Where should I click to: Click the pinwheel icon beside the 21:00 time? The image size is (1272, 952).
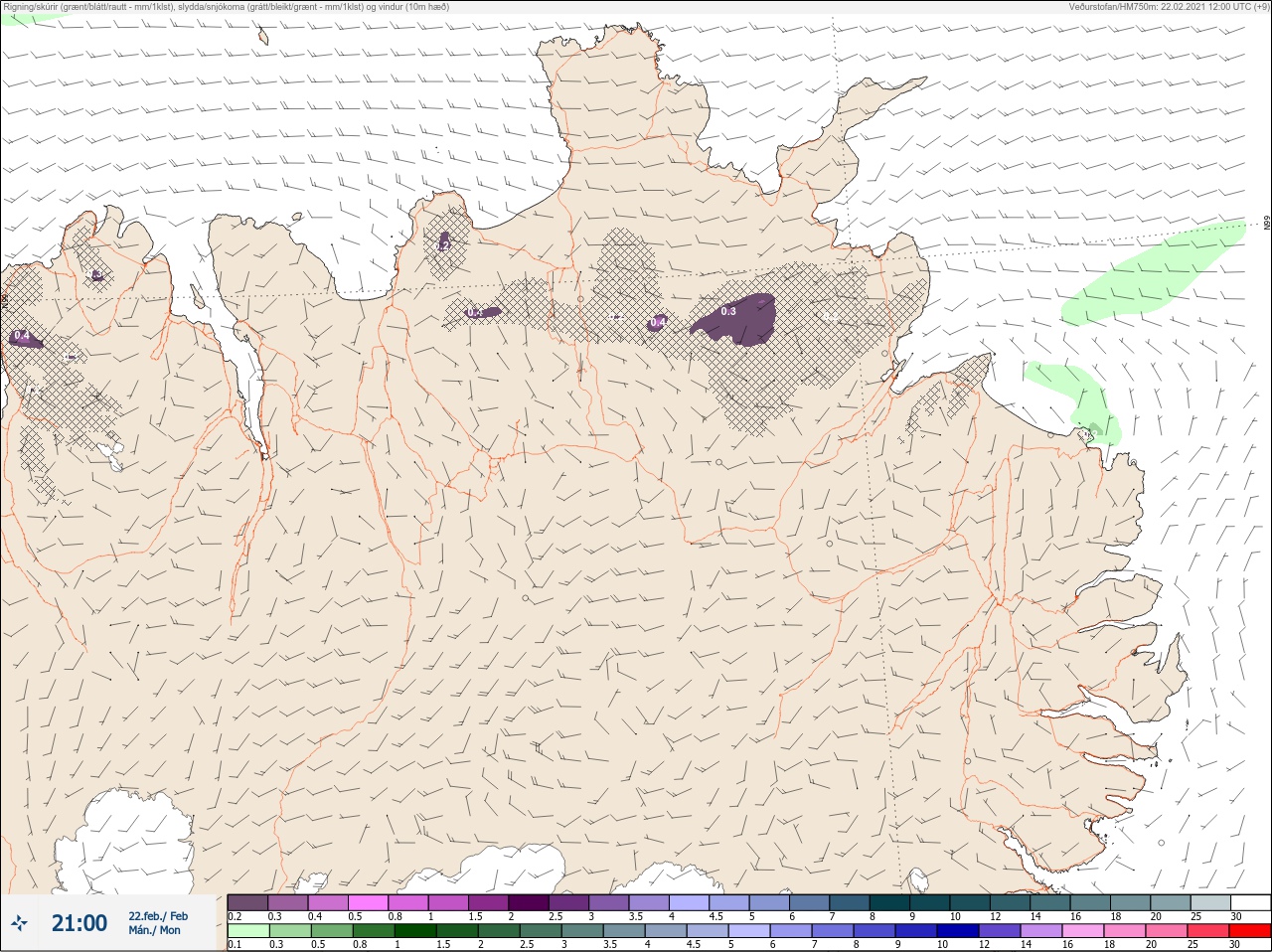click(x=20, y=923)
